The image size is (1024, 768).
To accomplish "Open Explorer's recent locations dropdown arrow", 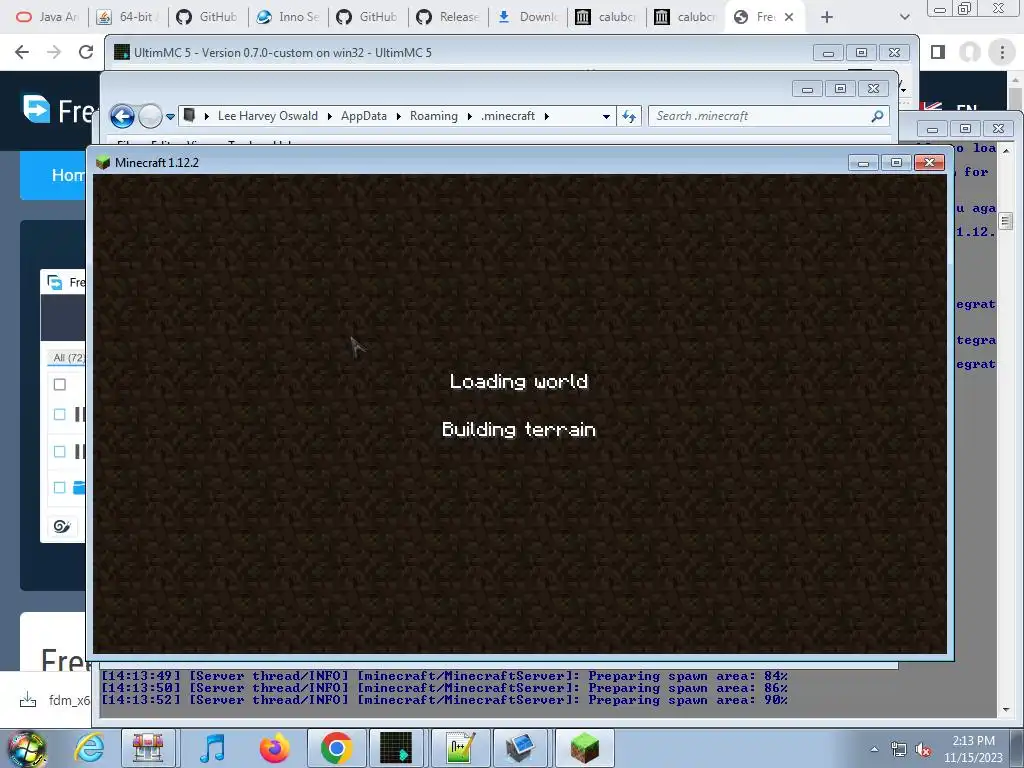I will [x=170, y=117].
